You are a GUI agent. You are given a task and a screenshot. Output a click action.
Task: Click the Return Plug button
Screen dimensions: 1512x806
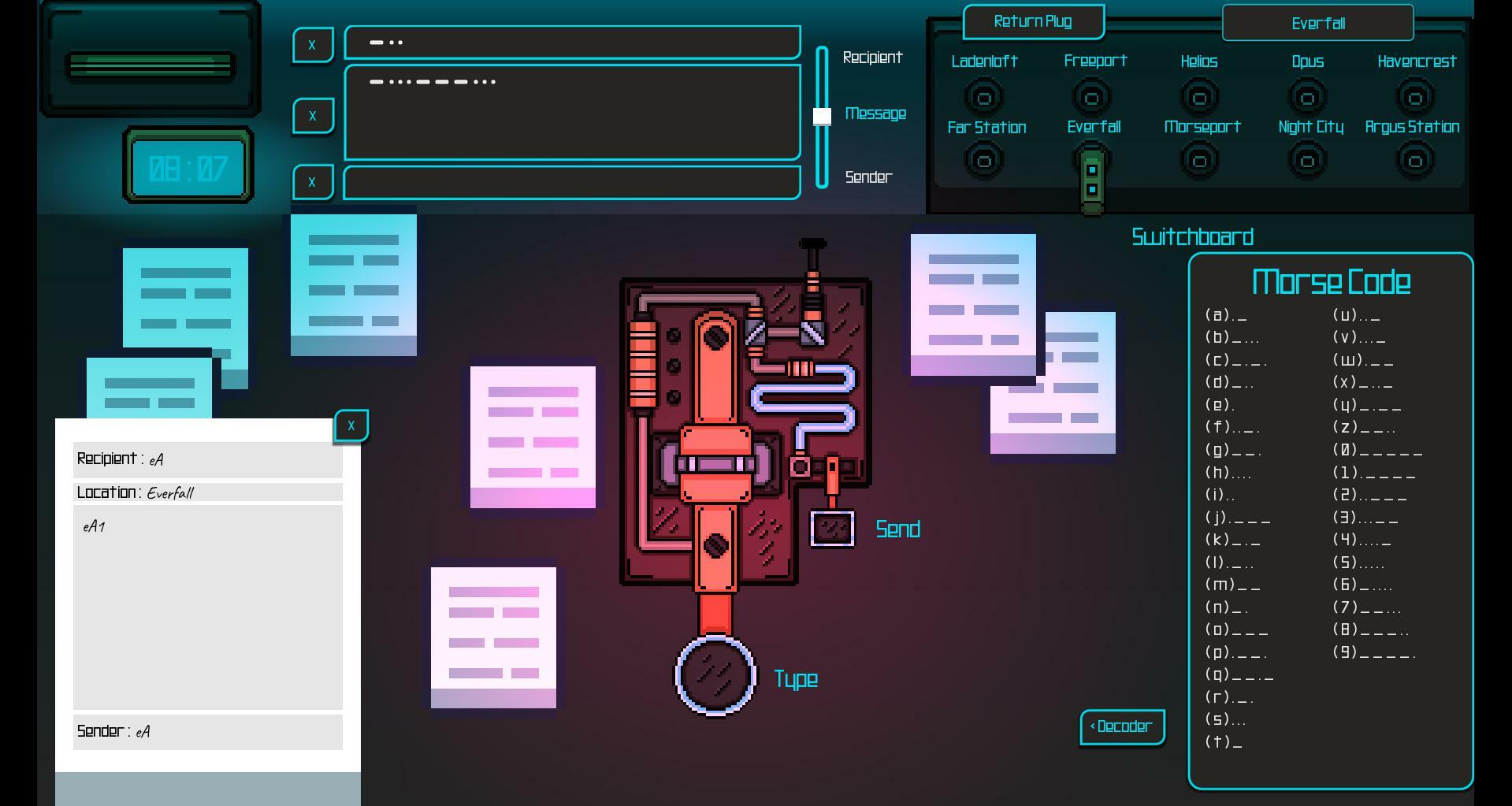pyautogui.click(x=1033, y=22)
